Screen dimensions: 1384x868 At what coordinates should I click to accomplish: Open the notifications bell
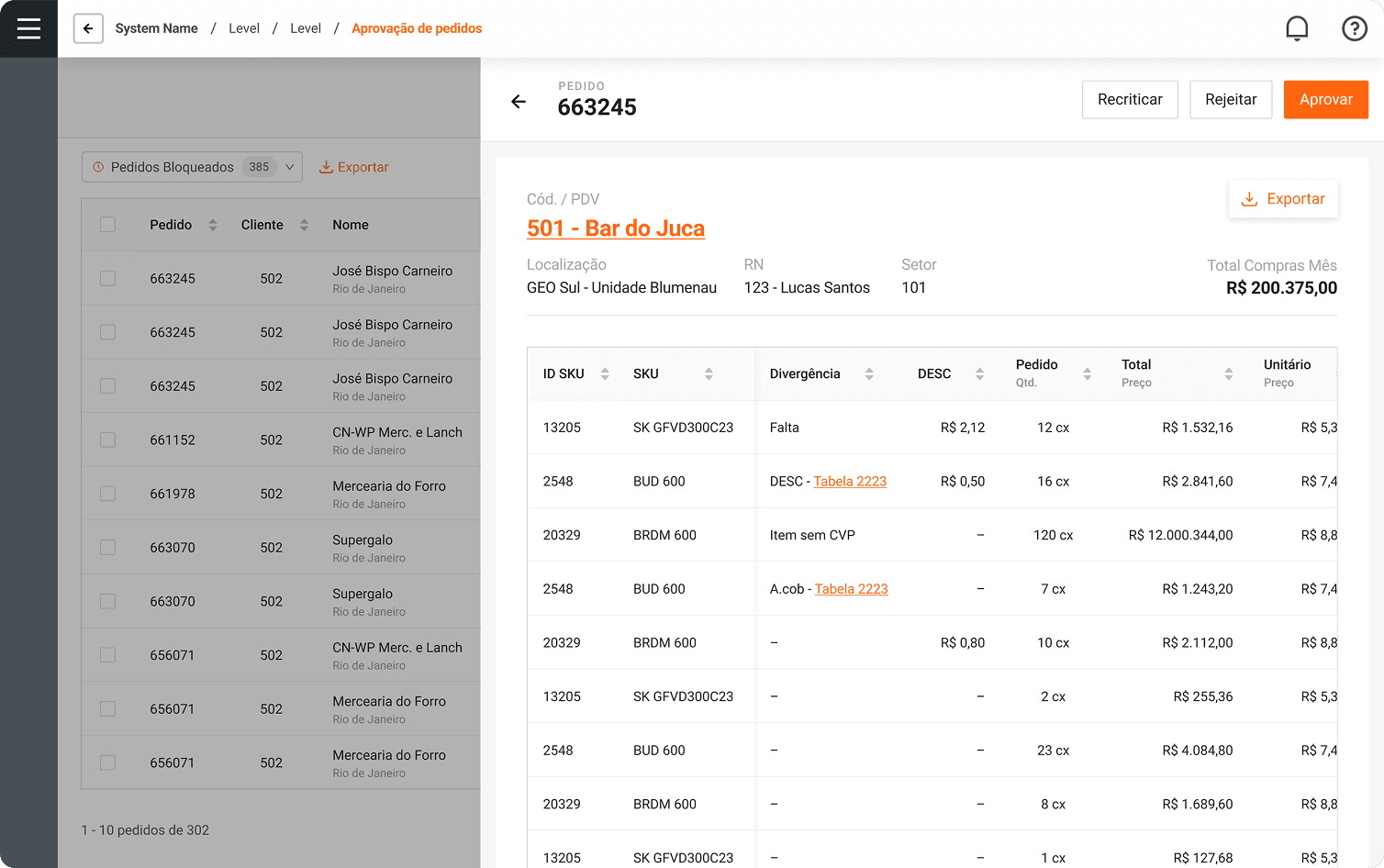click(1296, 28)
